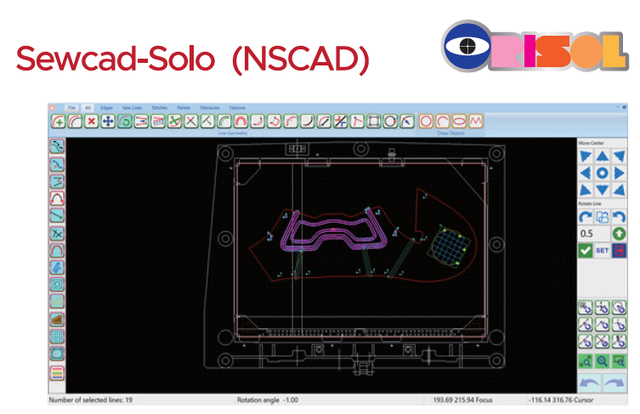This screenshot has height=414, width=640.
Task: Open the Options tab
Action: click(237, 108)
